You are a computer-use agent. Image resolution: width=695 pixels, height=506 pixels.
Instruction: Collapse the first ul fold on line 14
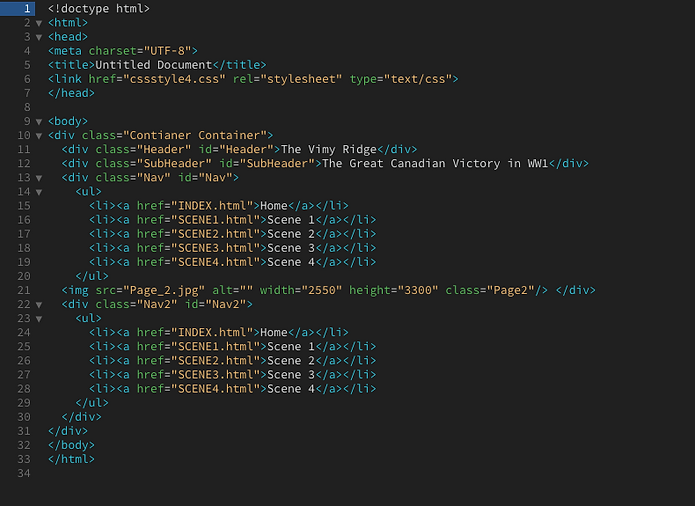coord(39,192)
